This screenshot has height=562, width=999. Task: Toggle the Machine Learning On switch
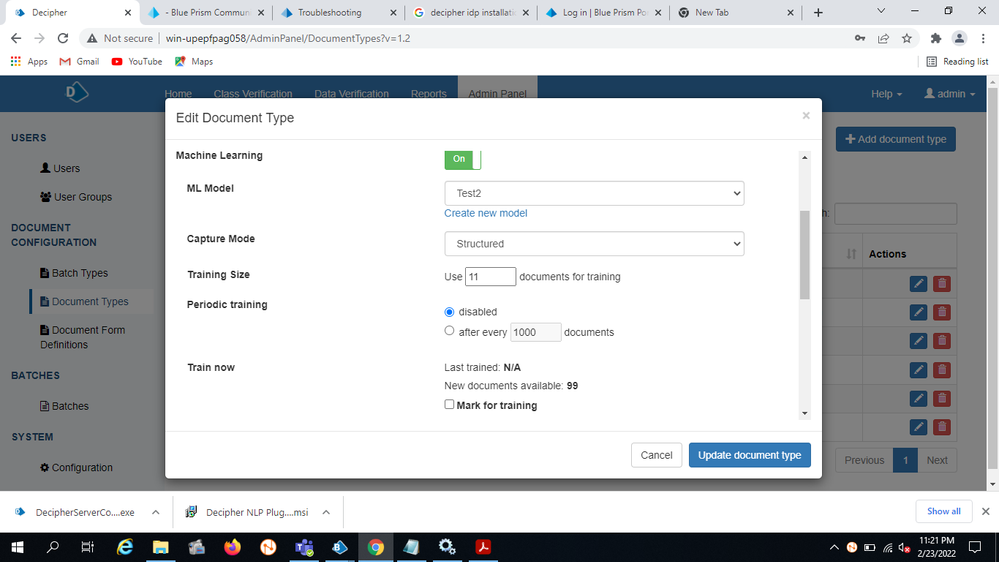(x=463, y=159)
